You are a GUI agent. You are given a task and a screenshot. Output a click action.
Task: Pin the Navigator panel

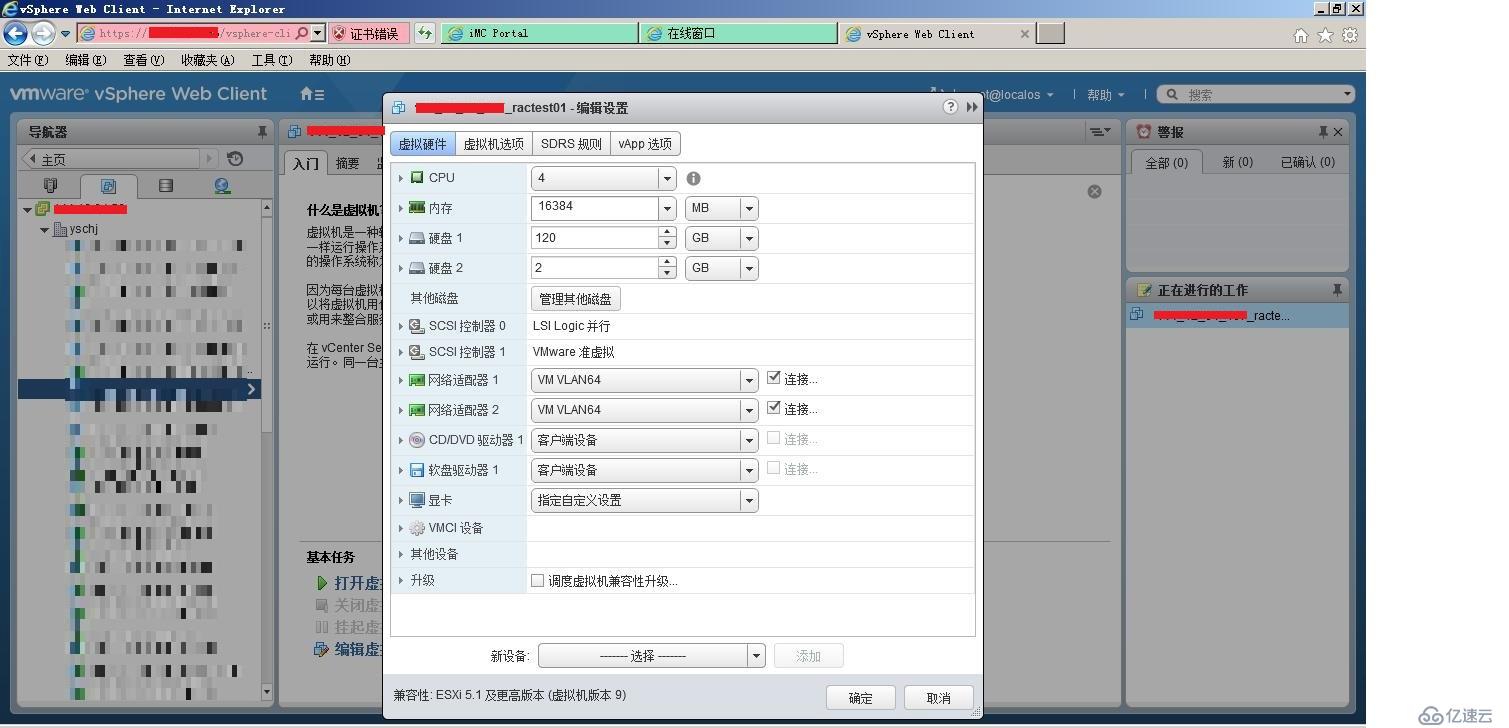262,132
